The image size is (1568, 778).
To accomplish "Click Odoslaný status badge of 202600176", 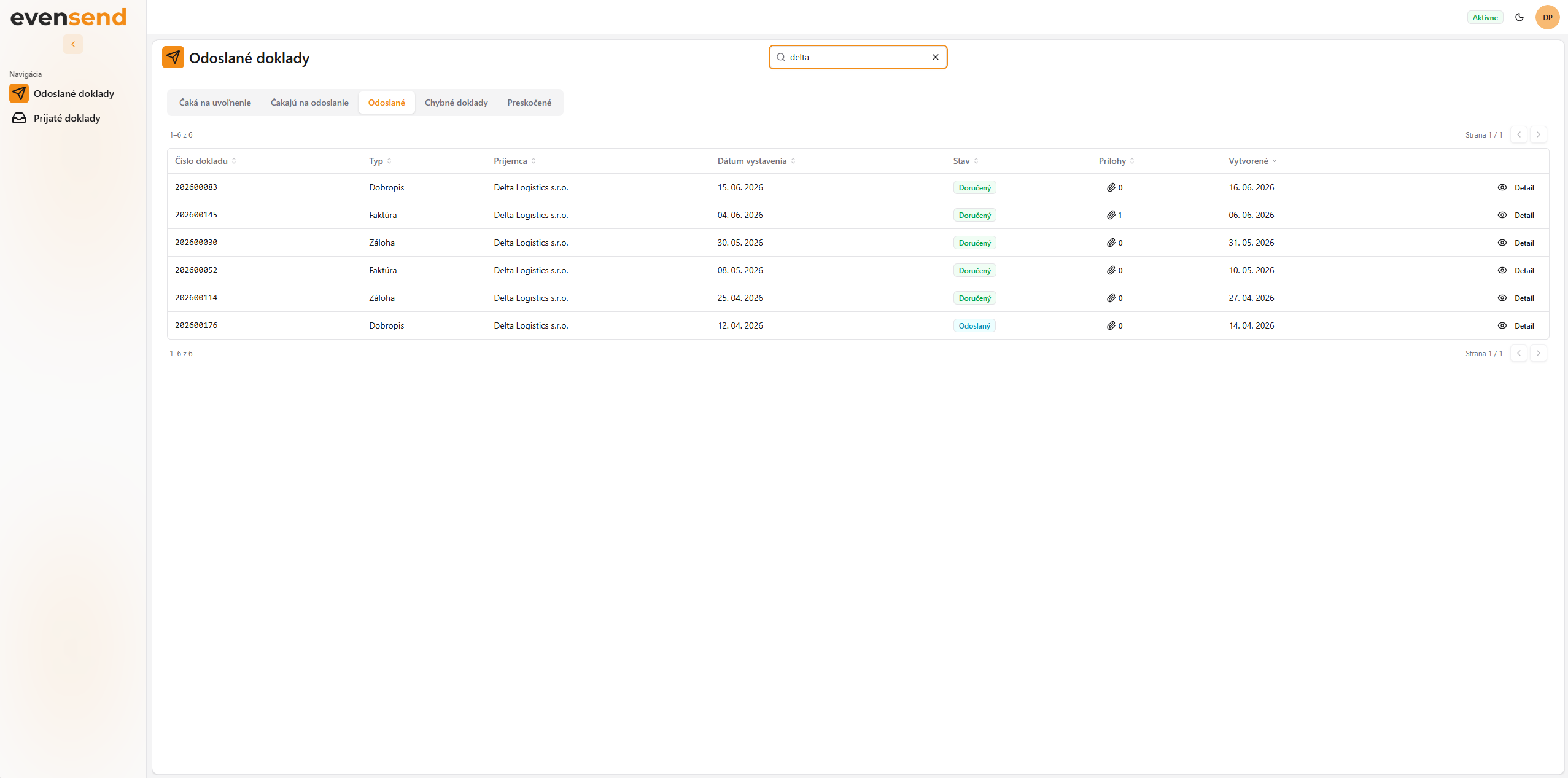I will point(974,325).
